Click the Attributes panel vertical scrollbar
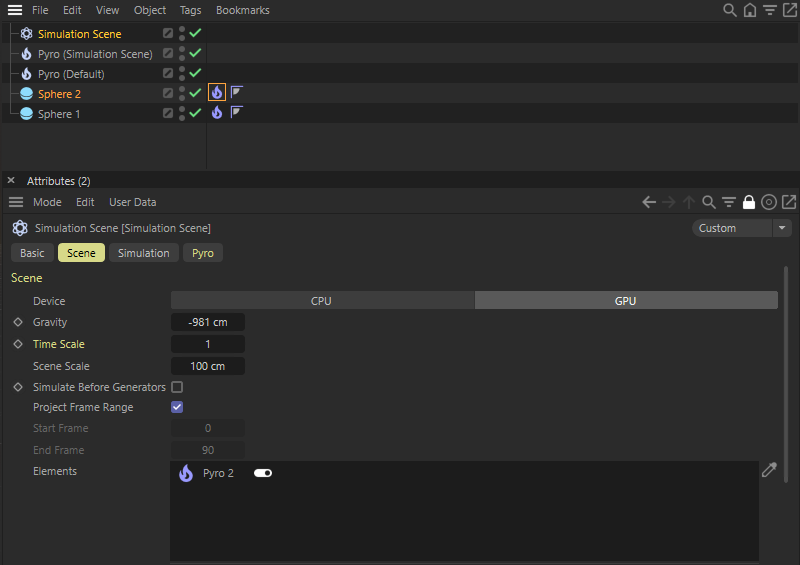Screen dimensions: 800x565 (786, 374)
